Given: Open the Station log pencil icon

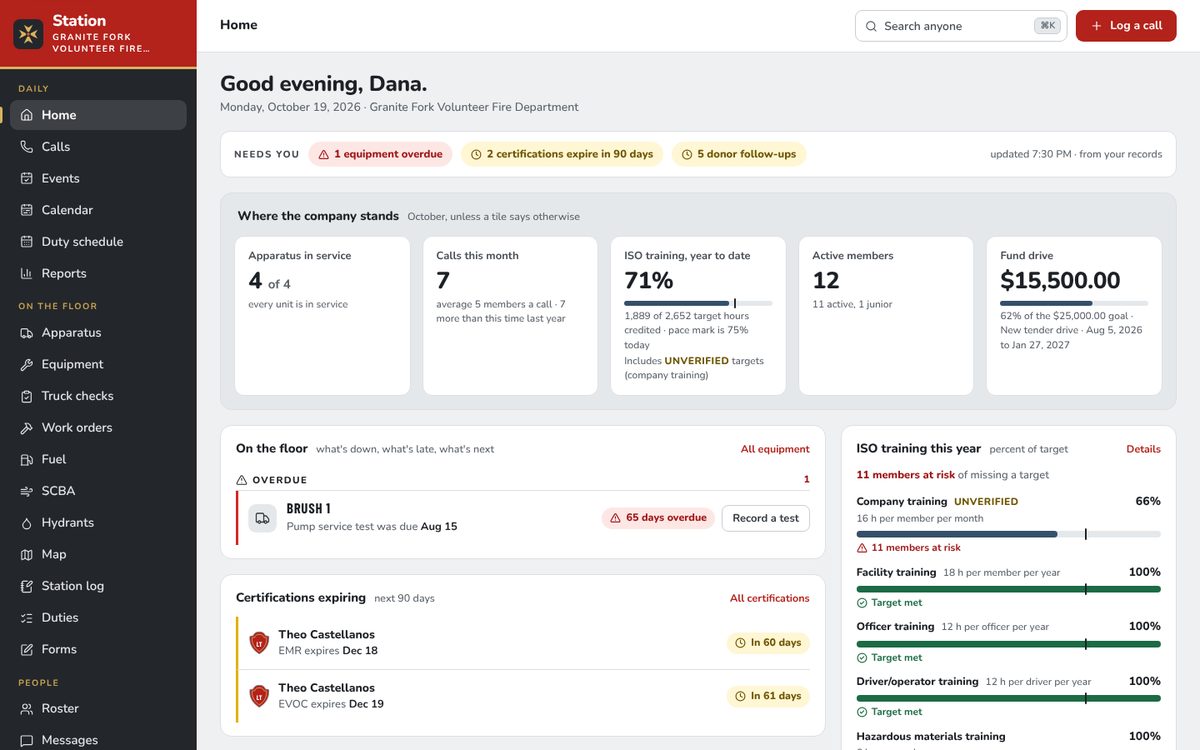Looking at the screenshot, I should pos(27,586).
